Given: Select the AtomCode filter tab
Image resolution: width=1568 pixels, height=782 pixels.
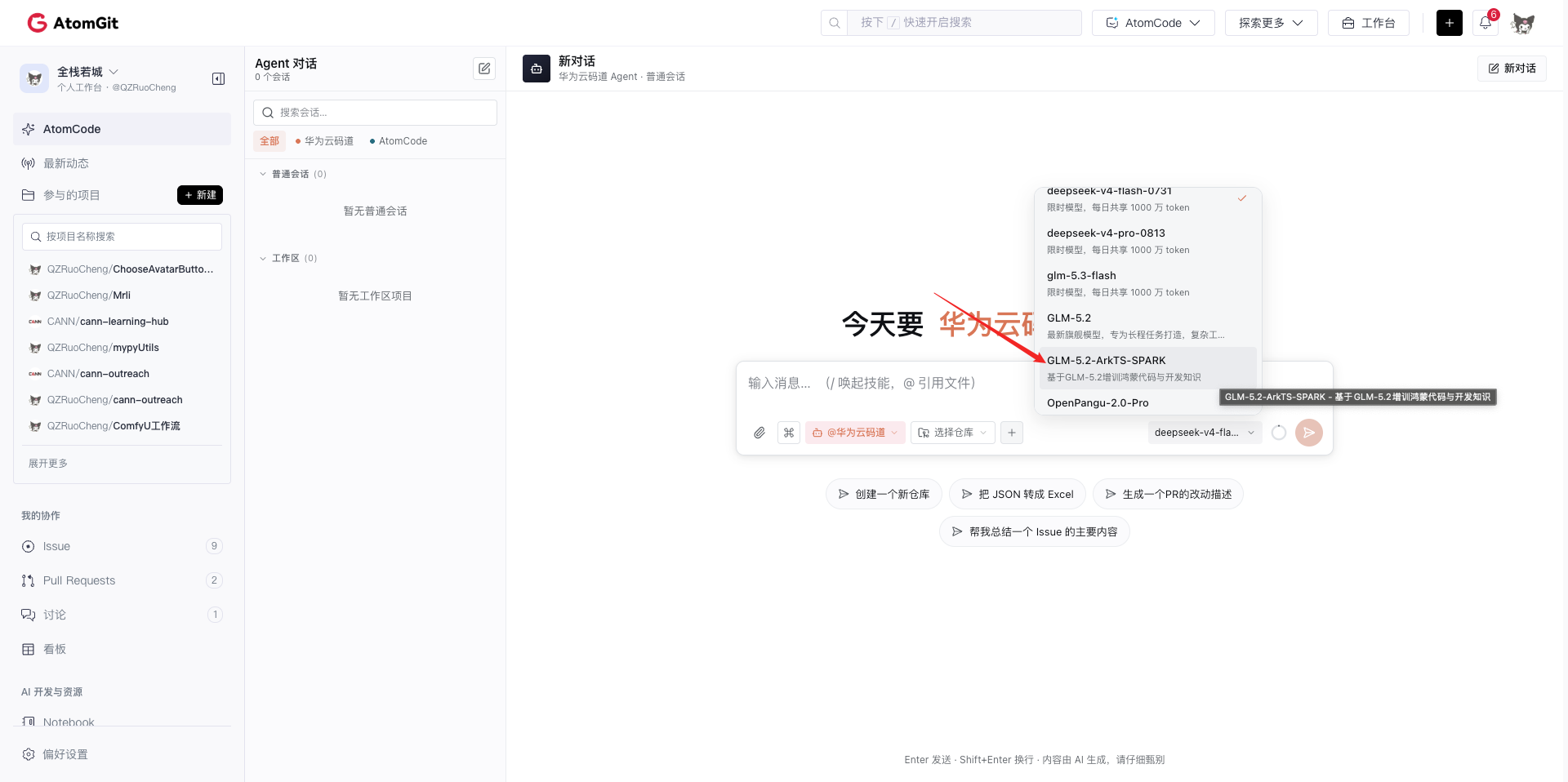Looking at the screenshot, I should tap(399, 141).
